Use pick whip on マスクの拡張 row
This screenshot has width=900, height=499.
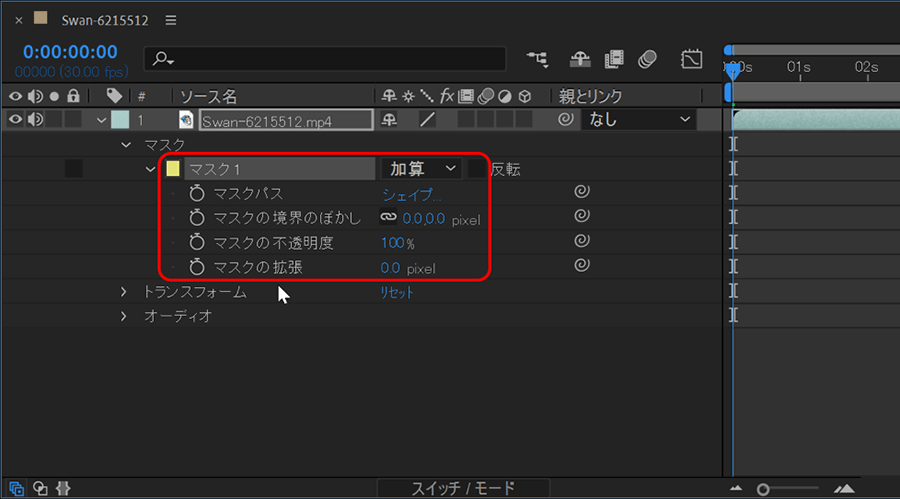[581, 265]
